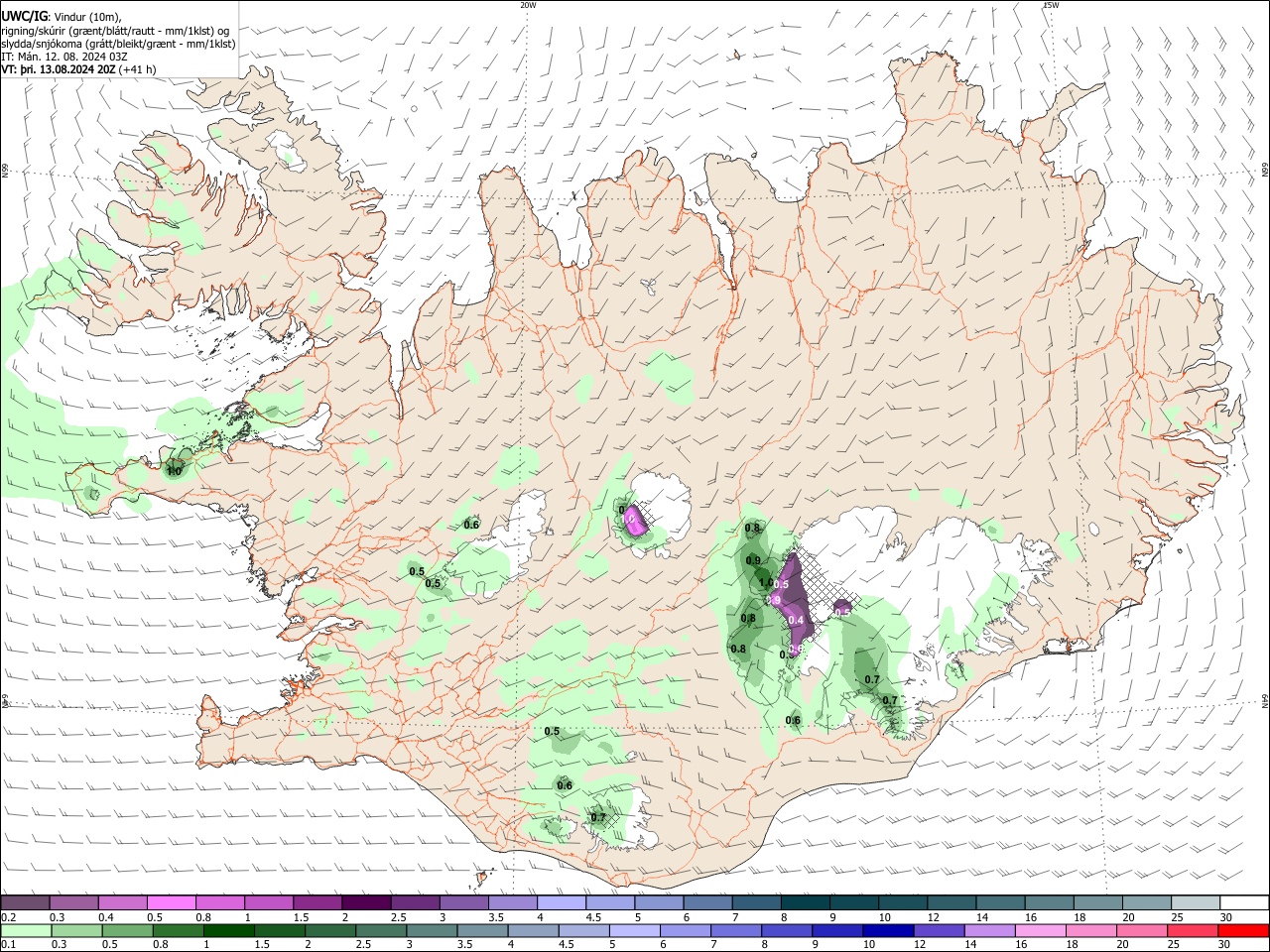The height and width of the screenshot is (952, 1270).
Task: Click the '20W' longitude label at top edge
Action: (528, 5)
